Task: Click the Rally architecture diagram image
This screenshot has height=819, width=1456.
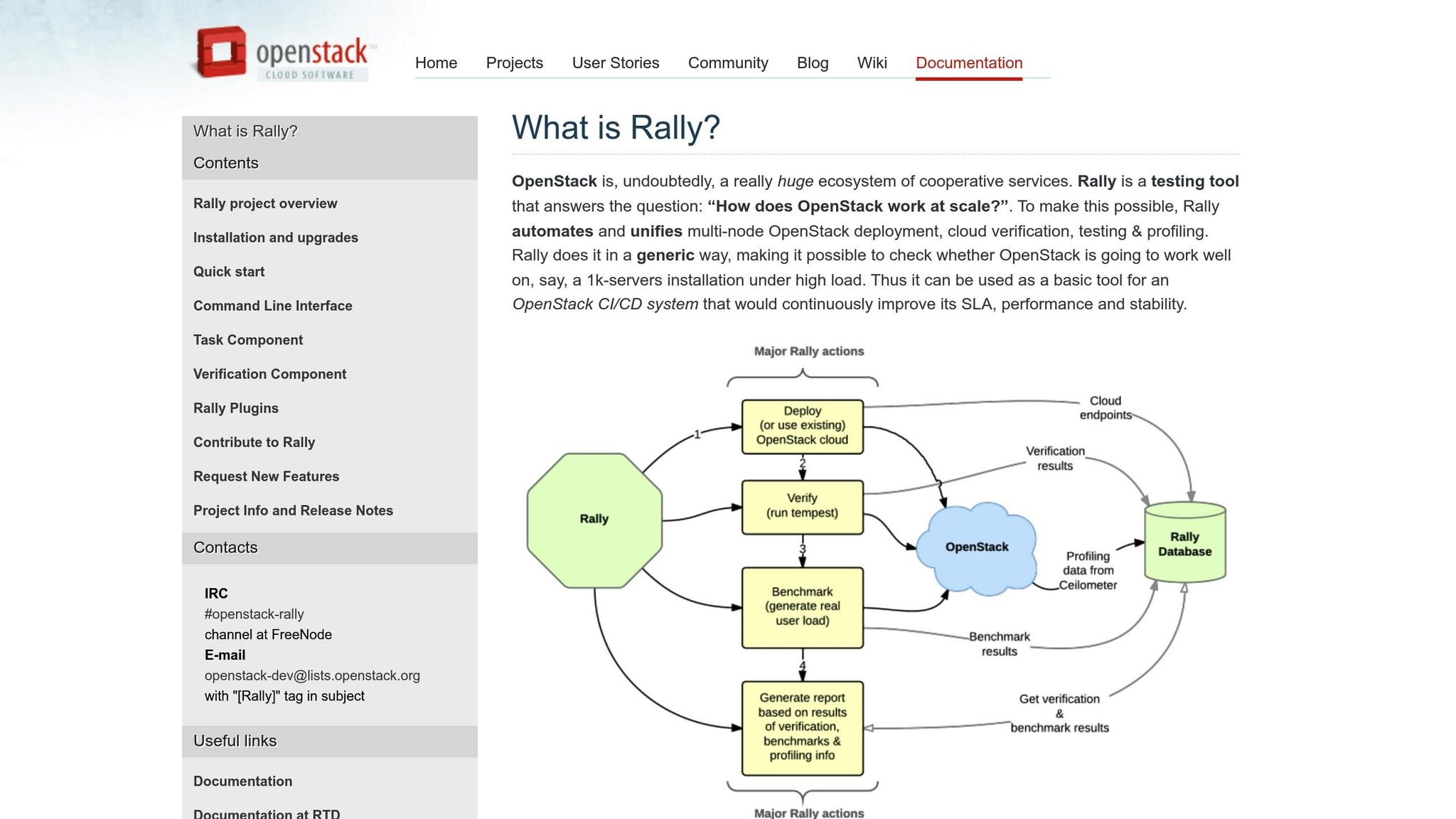Action: pos(876,579)
